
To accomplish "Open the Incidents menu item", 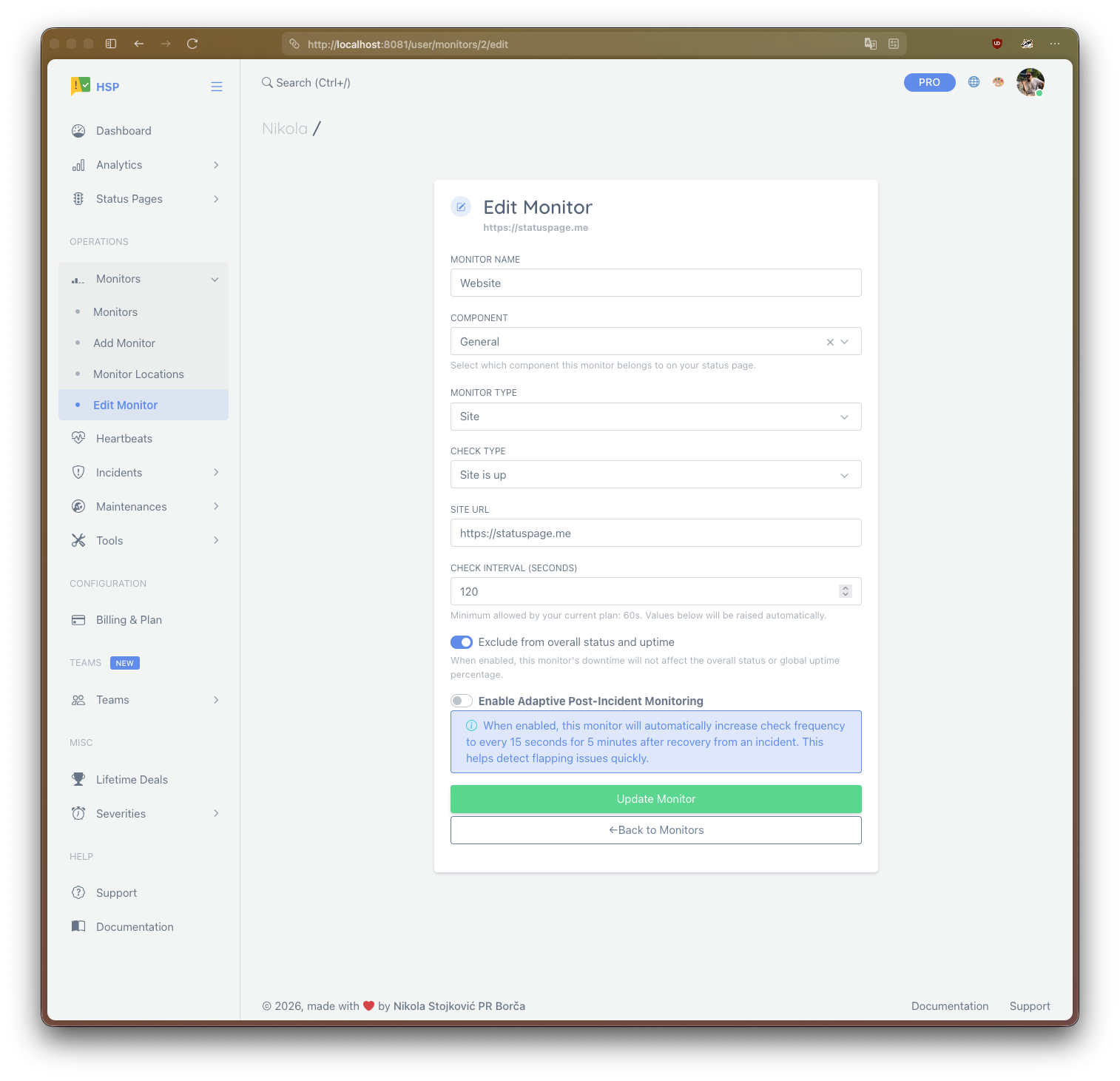I will pos(118,472).
